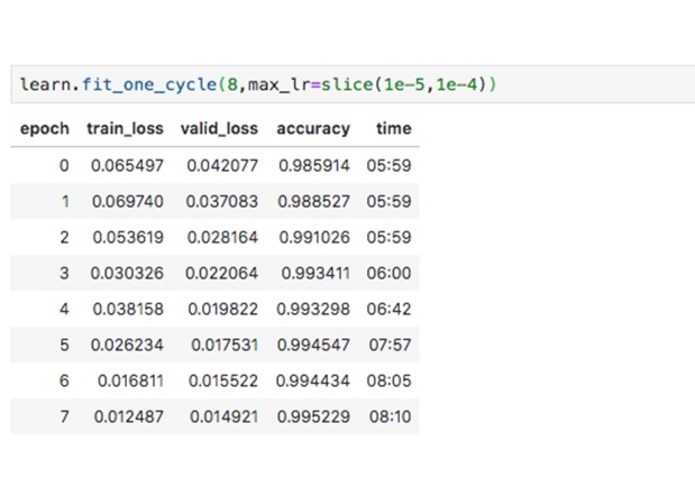Screen dimensions: 695x494
Task: Click valid_loss value 0.019822
Action: coord(223,309)
